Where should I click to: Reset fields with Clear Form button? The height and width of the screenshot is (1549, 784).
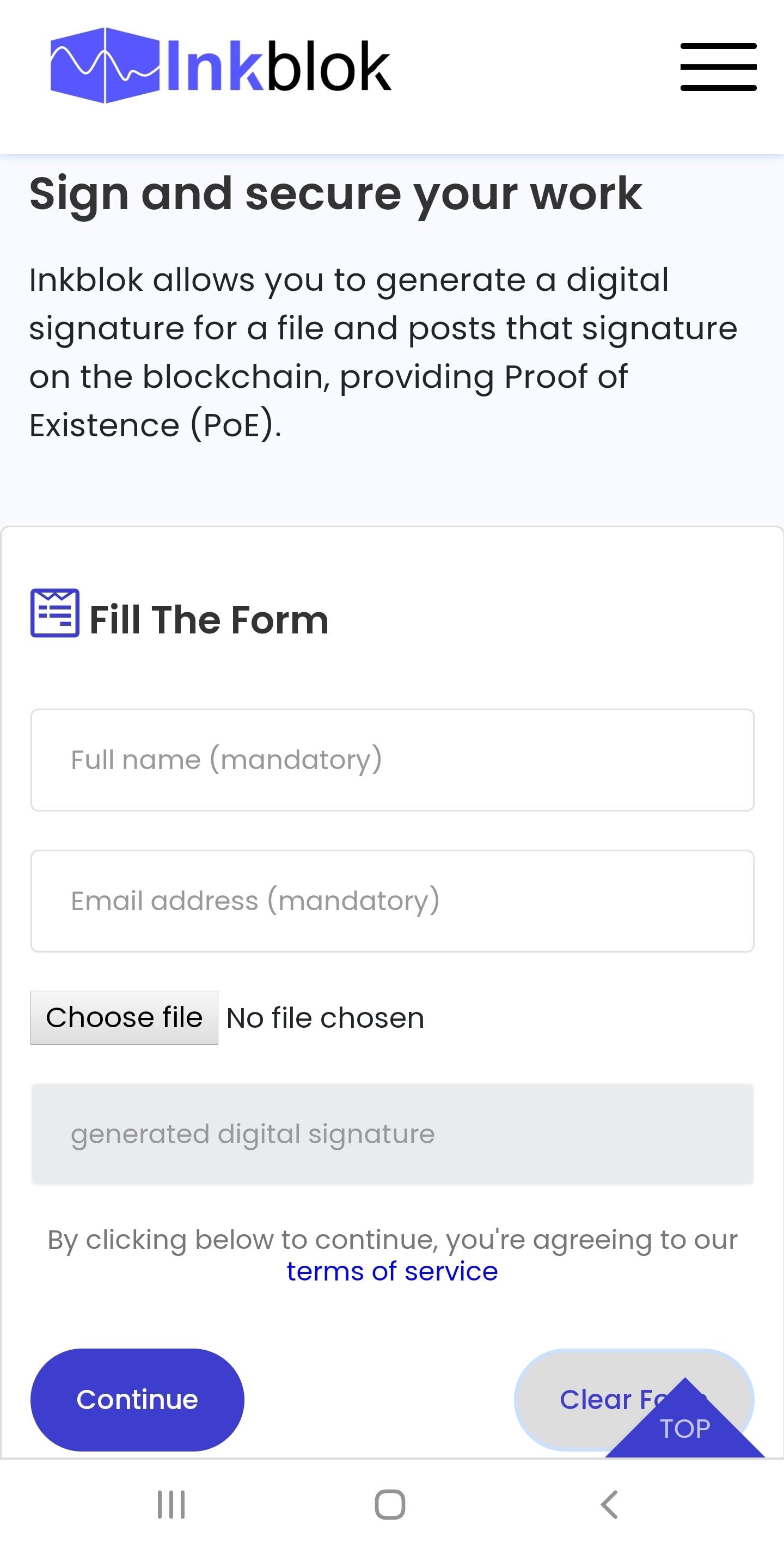click(634, 1399)
